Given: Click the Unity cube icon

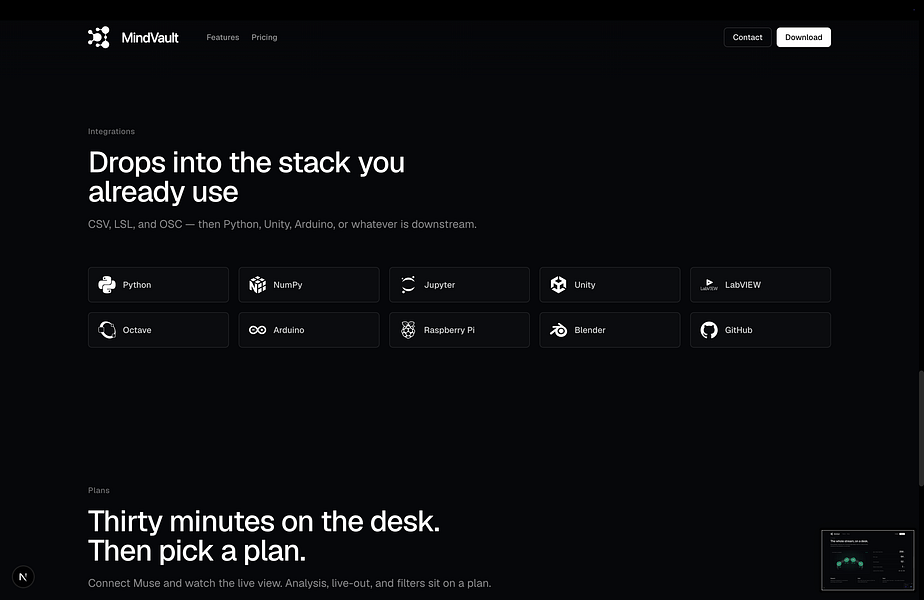Looking at the screenshot, I should pos(558,285).
